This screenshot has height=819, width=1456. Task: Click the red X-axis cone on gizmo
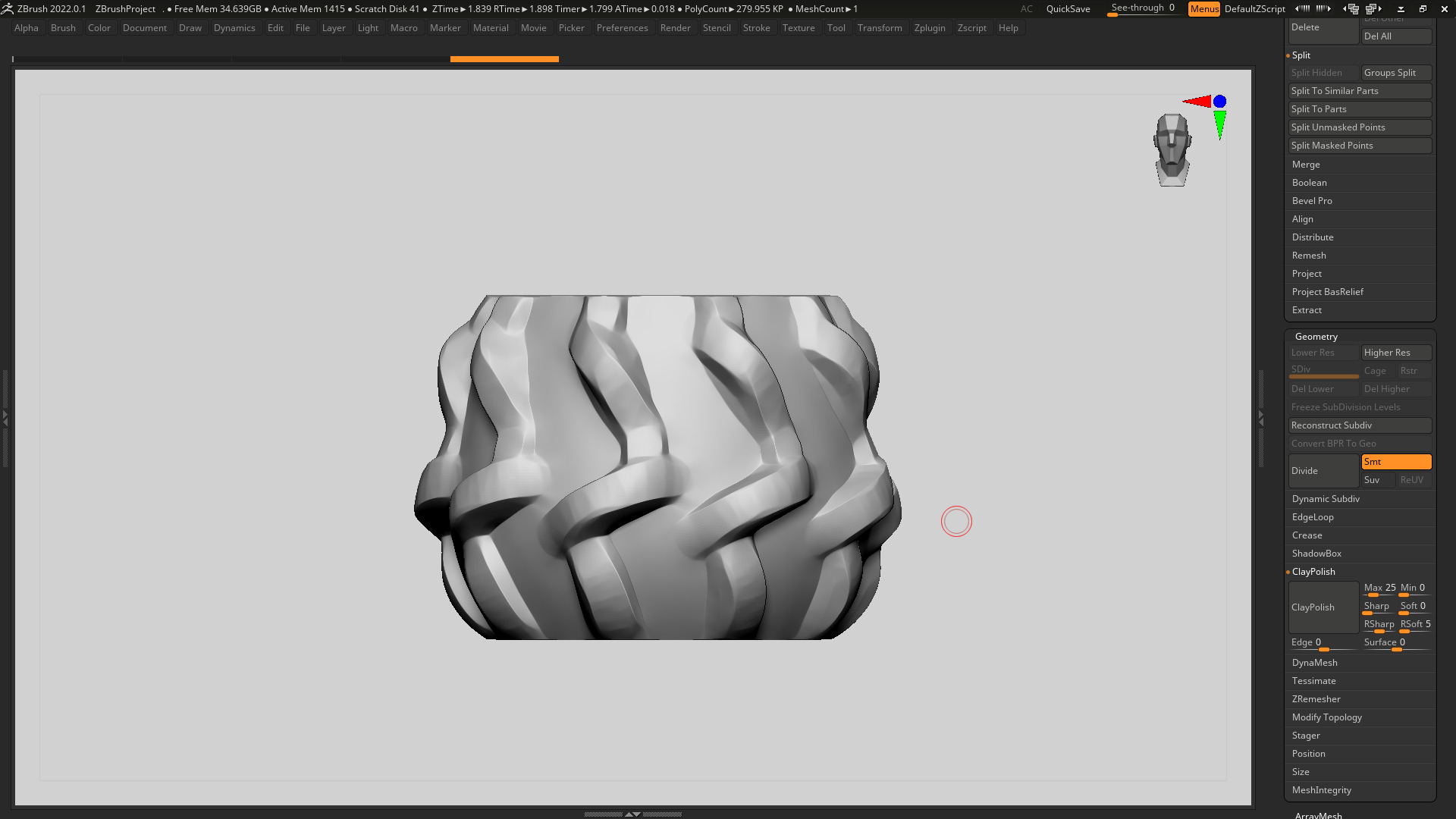point(1197,102)
